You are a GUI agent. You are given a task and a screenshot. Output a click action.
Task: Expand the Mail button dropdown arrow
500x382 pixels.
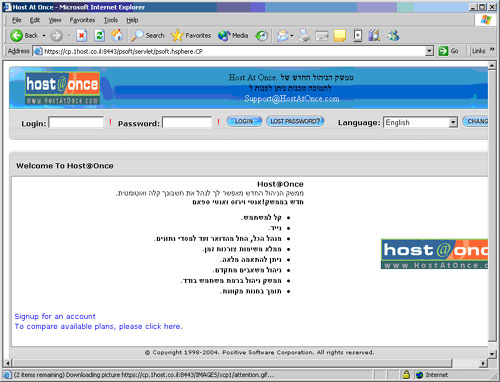tap(292, 36)
